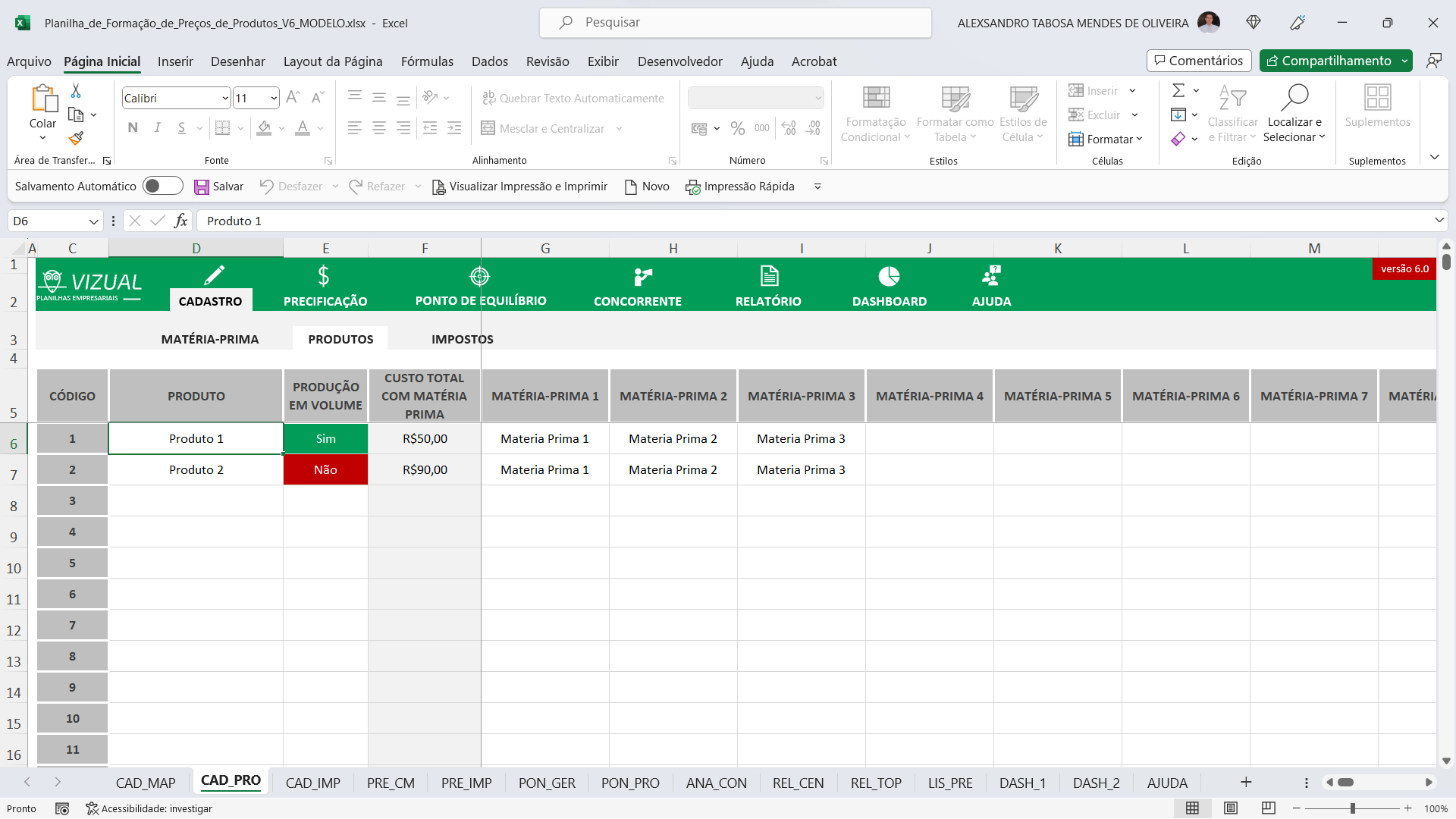Switch to Page Layout view icon

[1231, 808]
